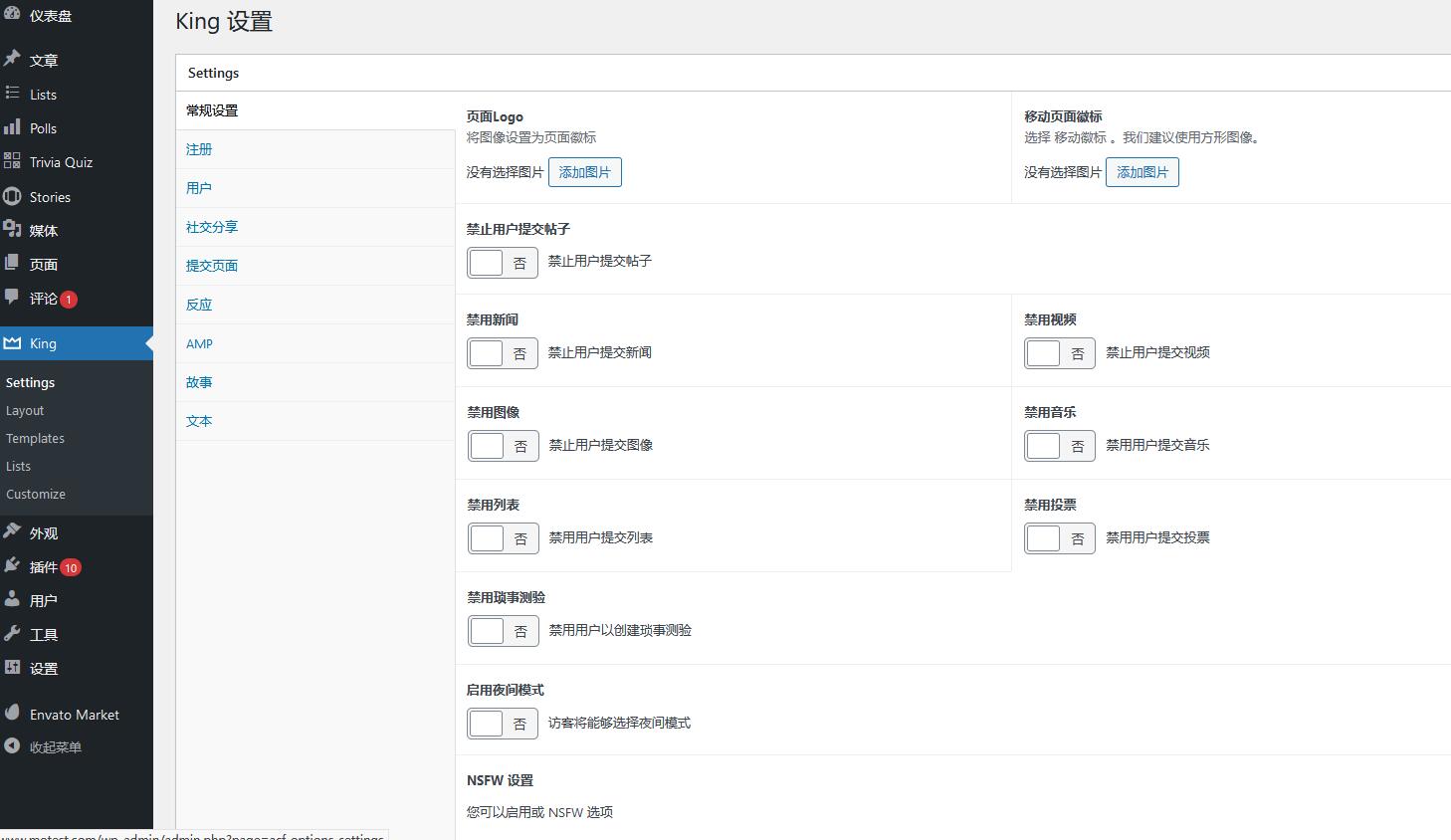This screenshot has height=840, width=1451.
Task: Open the 社交分享 tab
Action: [315, 227]
